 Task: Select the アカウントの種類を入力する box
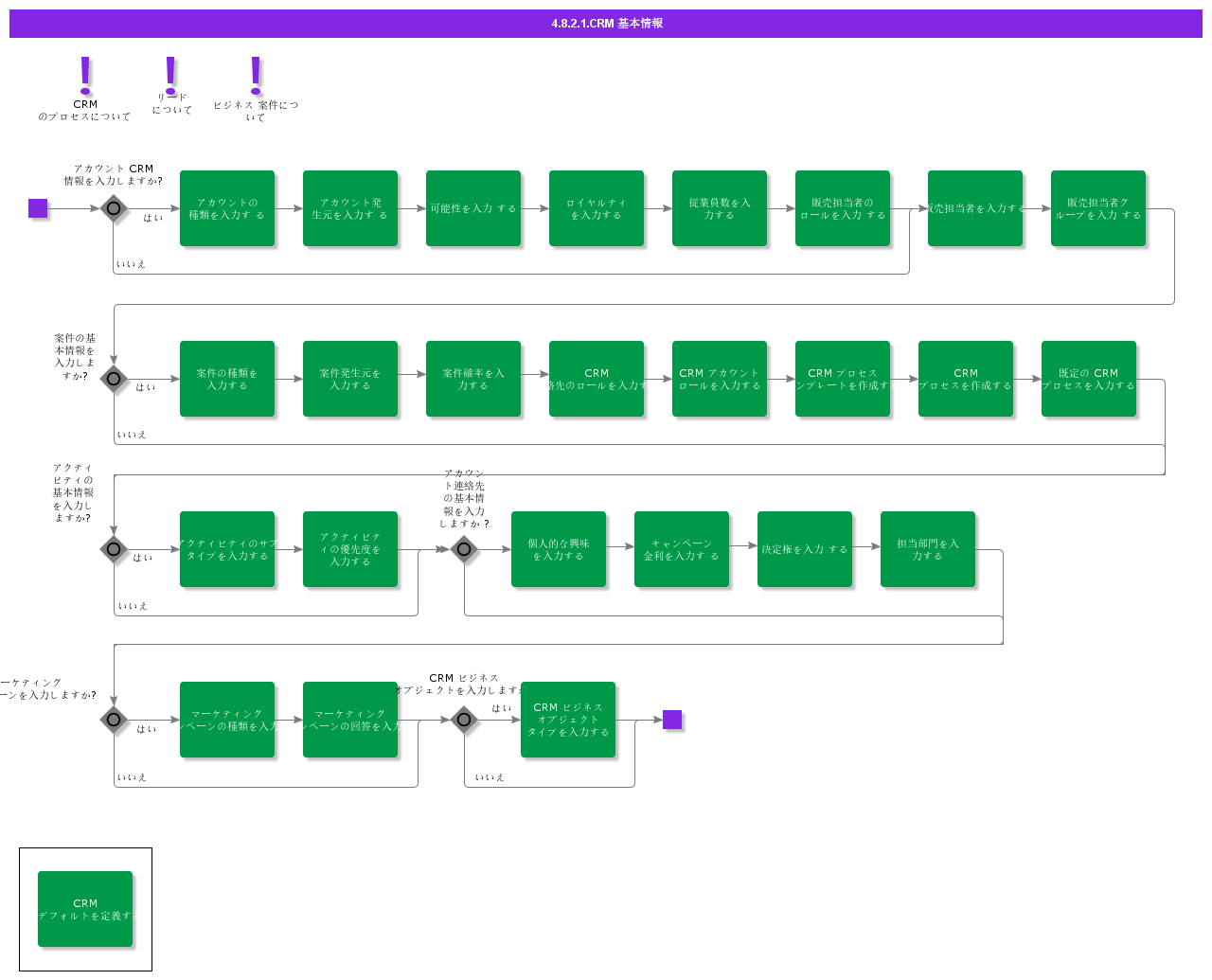tap(227, 208)
